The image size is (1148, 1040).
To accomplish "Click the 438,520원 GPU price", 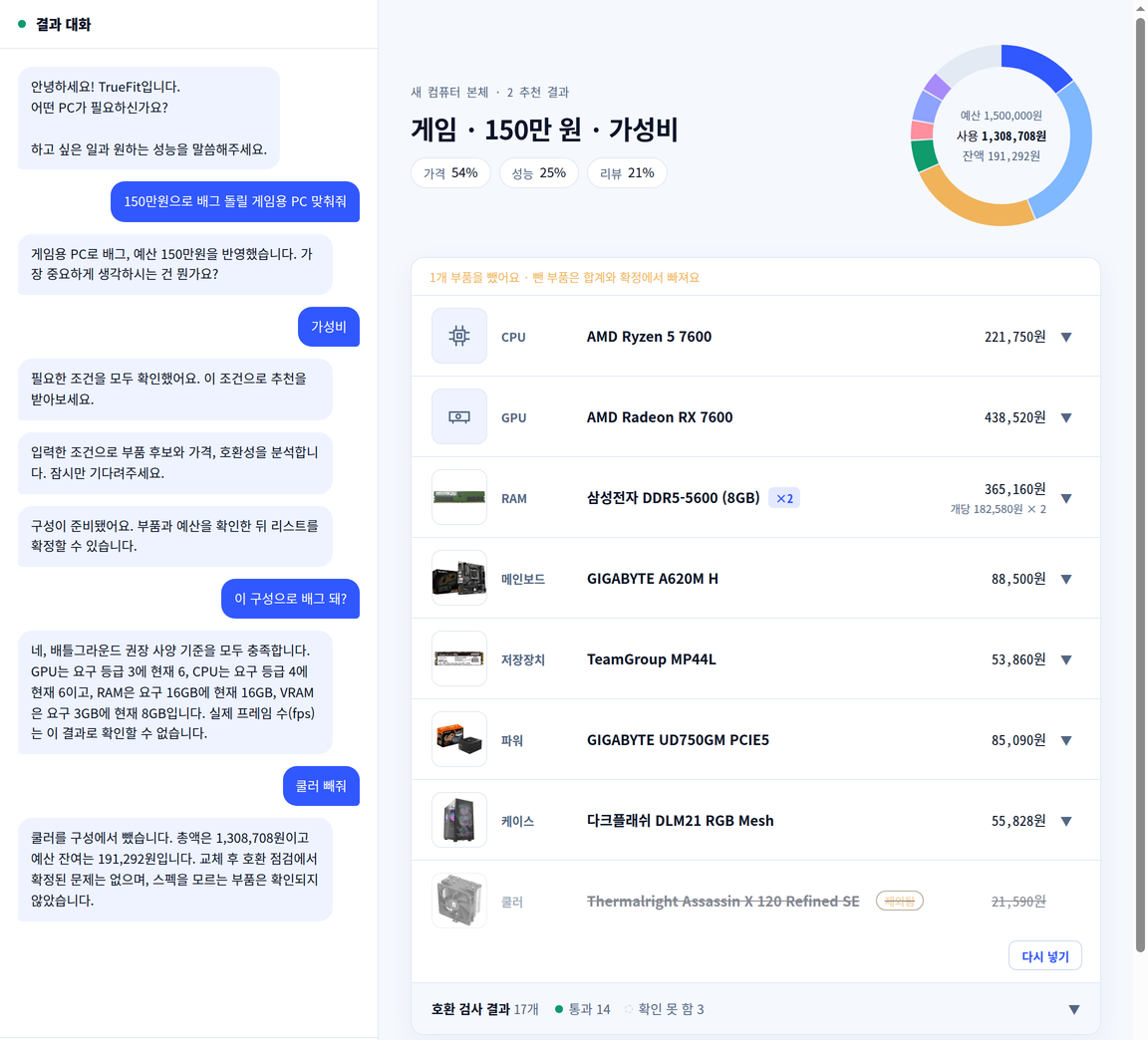I will pyautogui.click(x=1014, y=417).
